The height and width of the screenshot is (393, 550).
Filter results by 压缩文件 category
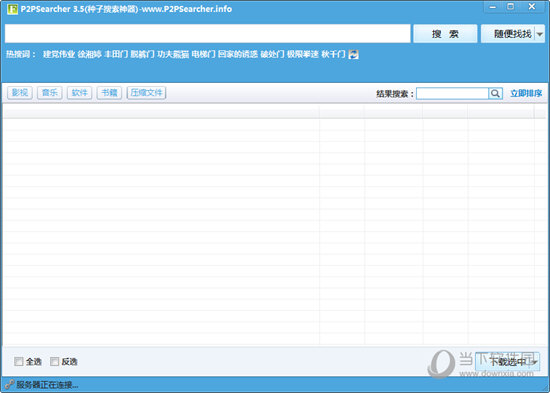coord(146,93)
